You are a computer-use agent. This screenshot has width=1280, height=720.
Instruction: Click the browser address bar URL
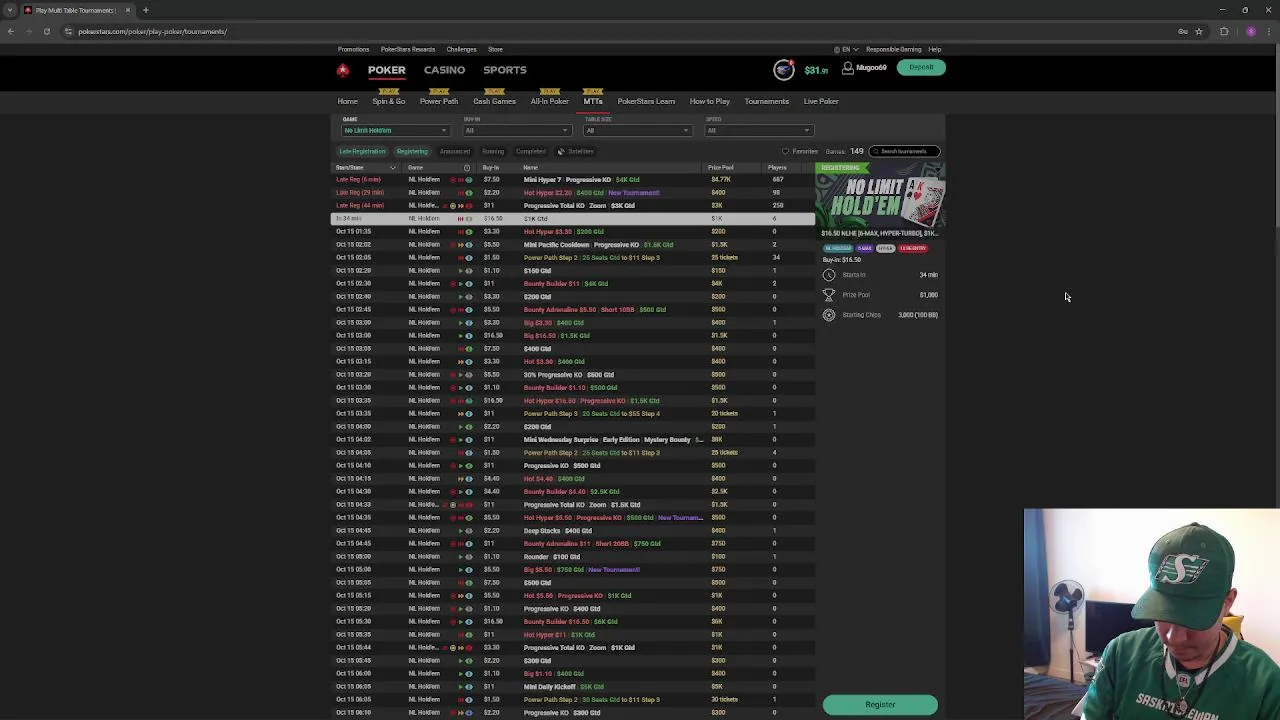(152, 31)
